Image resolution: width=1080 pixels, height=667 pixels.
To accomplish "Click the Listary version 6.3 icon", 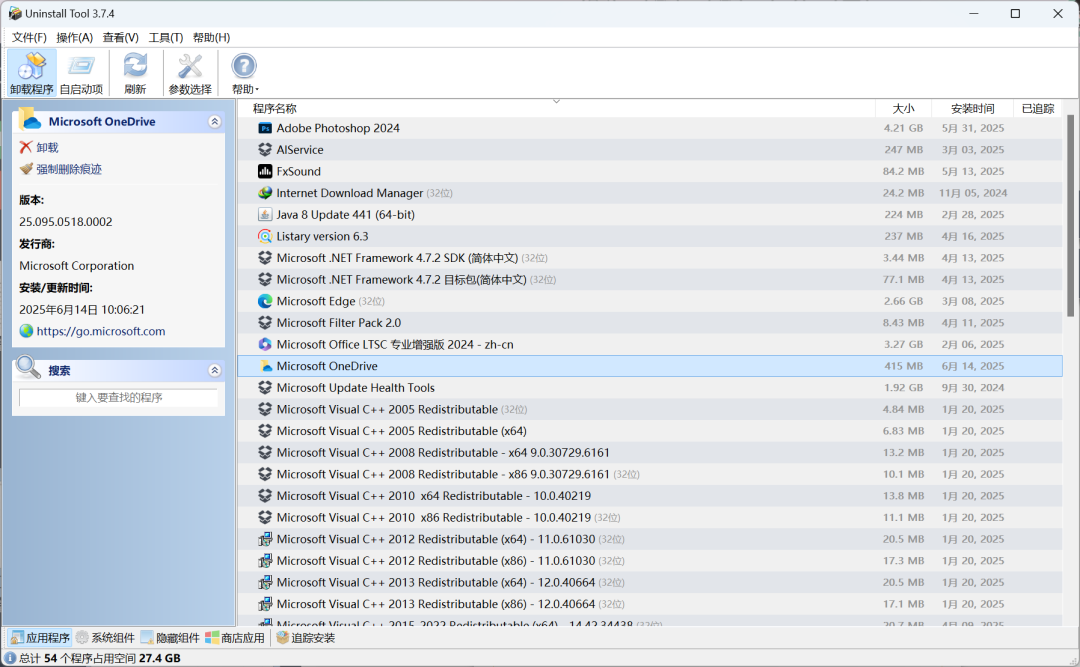I will click(x=265, y=236).
